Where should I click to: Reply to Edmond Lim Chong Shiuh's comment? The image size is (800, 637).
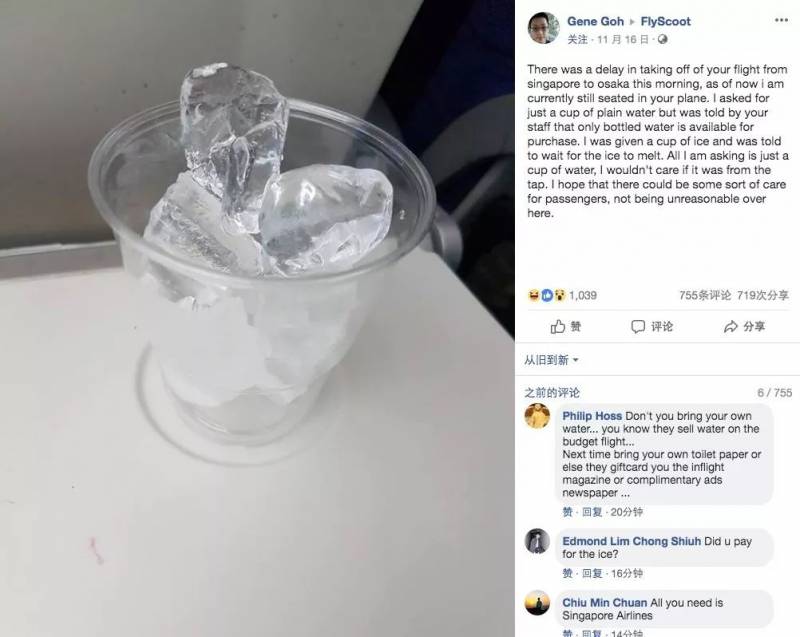point(592,573)
